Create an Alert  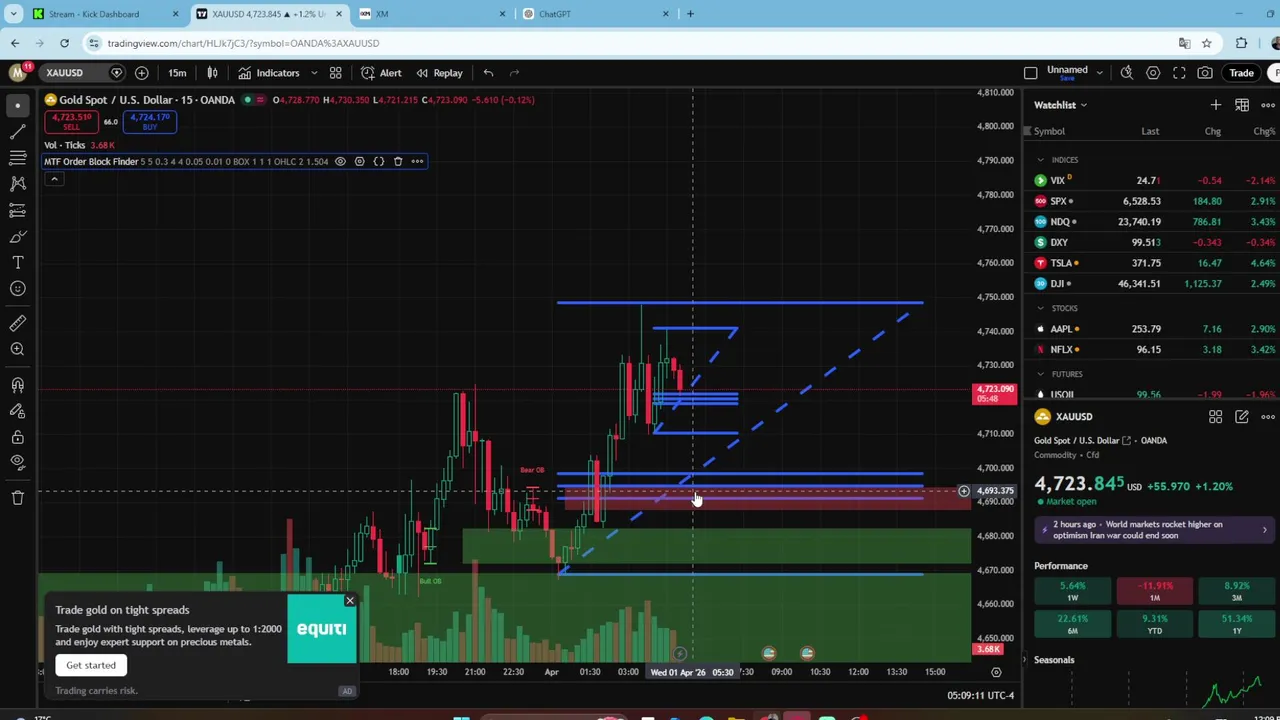pos(382,72)
